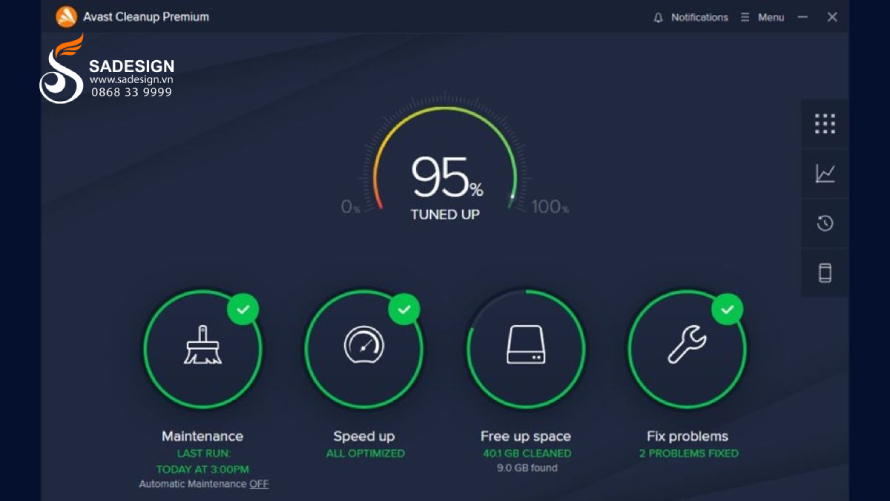Click LAST RUN: text under Maintenance
This screenshot has width=890, height=501.
(204, 453)
